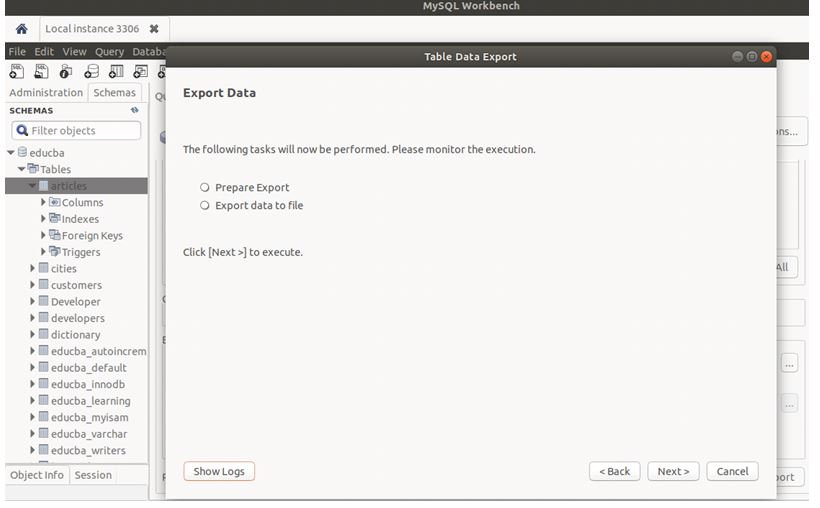The height and width of the screenshot is (508, 820).
Task: Click the schemas refresh icon
Action: point(135,110)
